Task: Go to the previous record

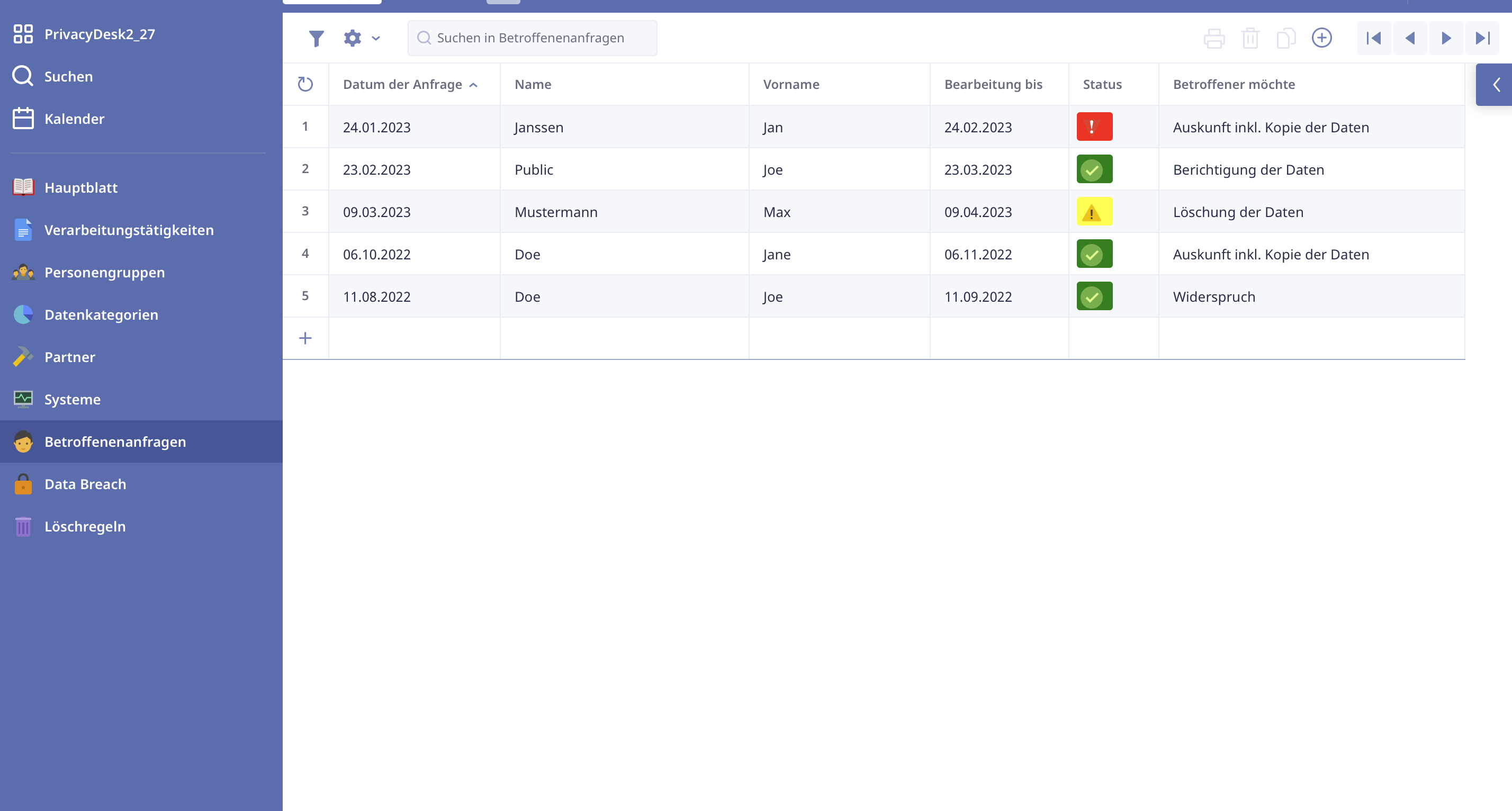Action: pyautogui.click(x=1410, y=38)
